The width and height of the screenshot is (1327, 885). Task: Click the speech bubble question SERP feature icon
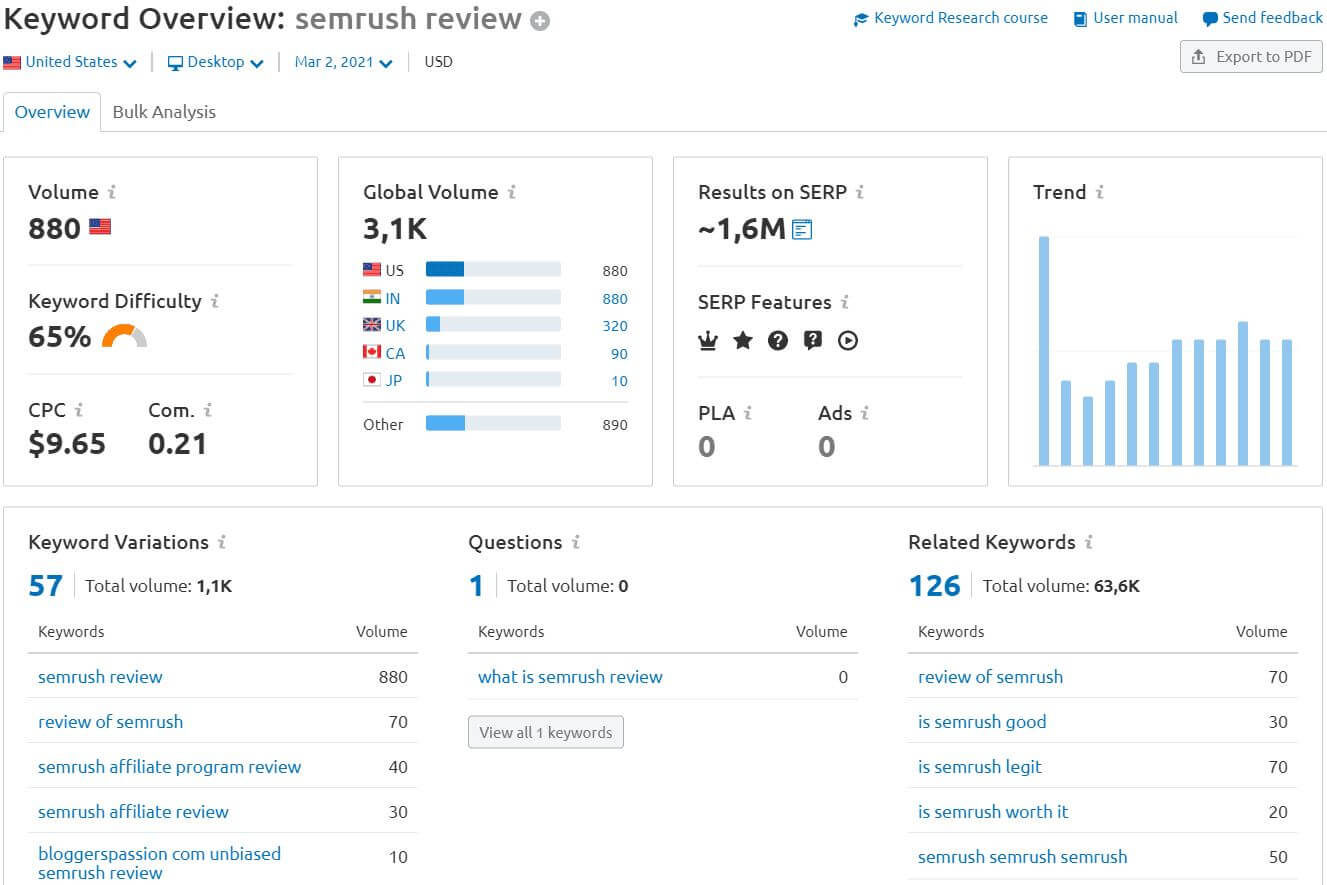813,341
